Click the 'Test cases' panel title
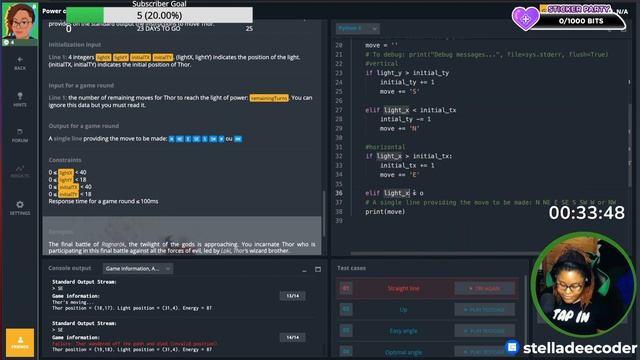This screenshot has width=640, height=360. (x=351, y=268)
